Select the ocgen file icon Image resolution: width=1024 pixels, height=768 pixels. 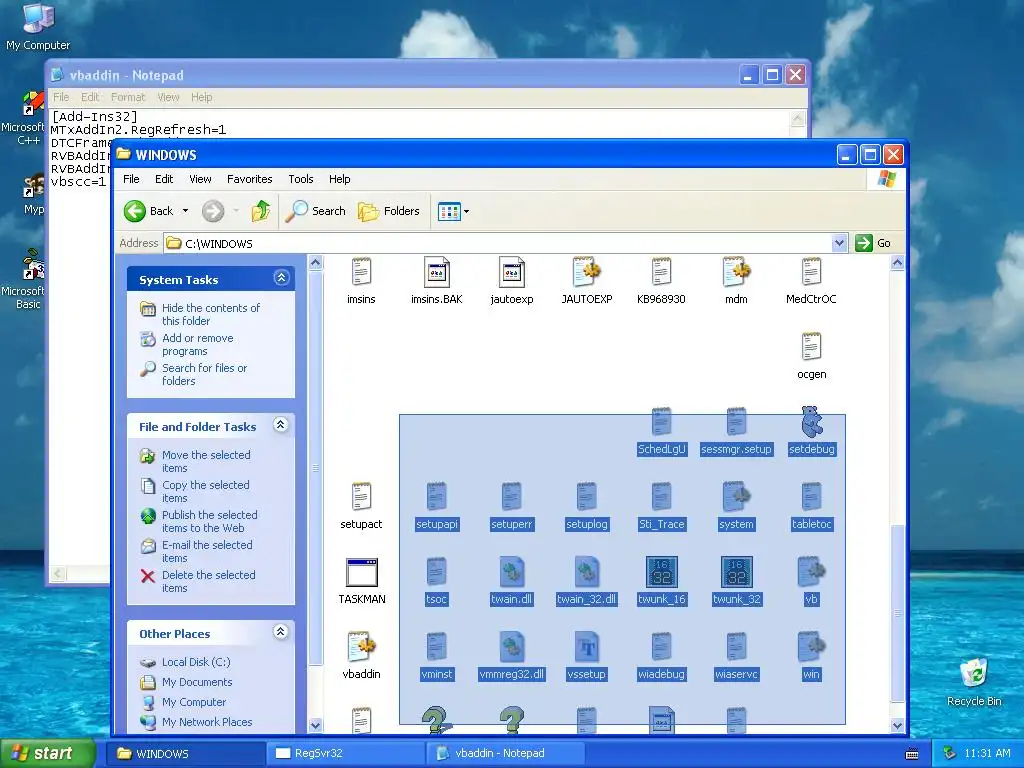tap(811, 347)
